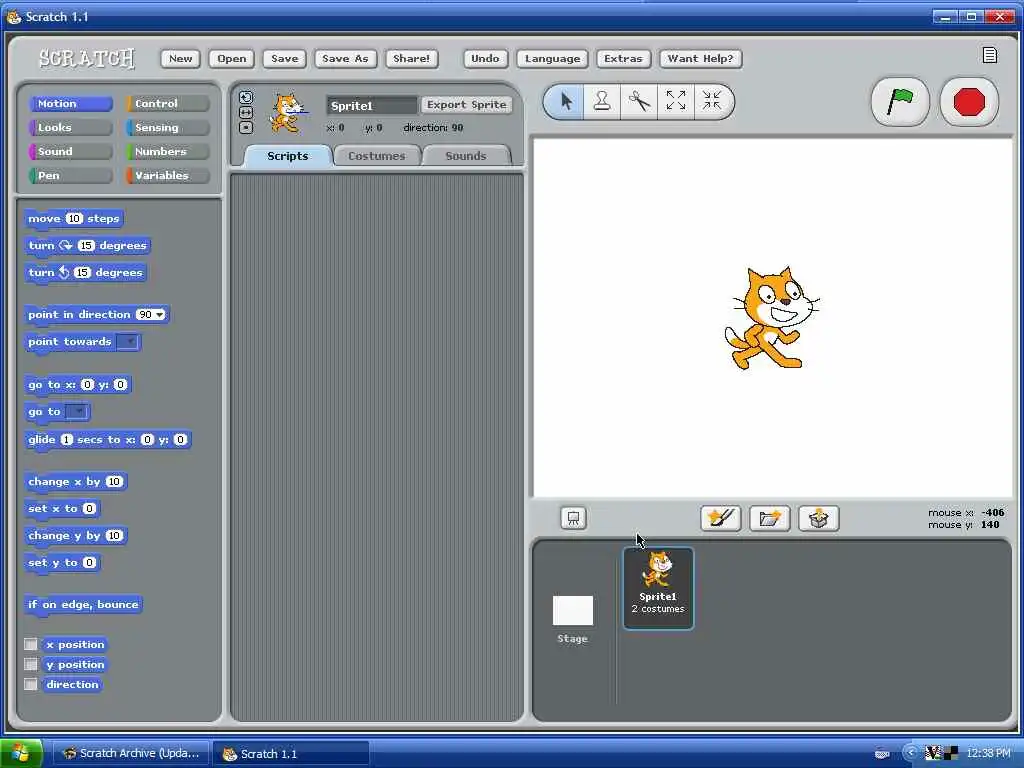
Task: Click the steps value in move block
Action: click(74, 219)
